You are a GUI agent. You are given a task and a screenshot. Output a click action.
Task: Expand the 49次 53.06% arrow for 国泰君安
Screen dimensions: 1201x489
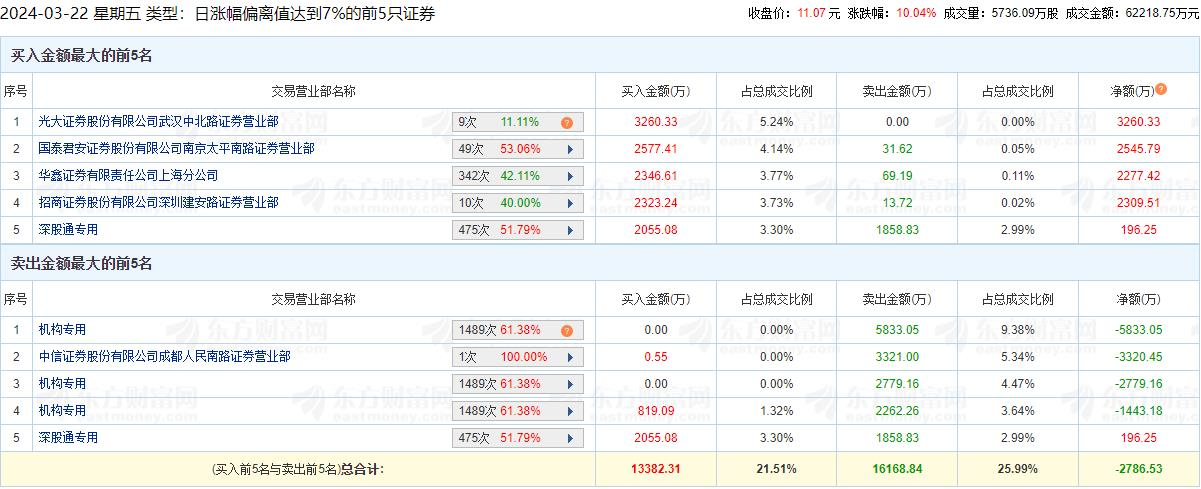[x=569, y=149]
